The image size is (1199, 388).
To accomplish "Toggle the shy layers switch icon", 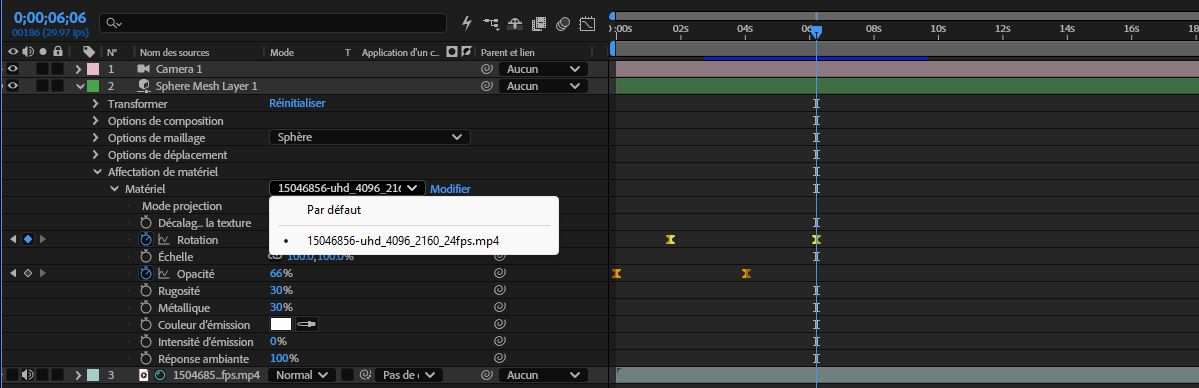I will (x=515, y=24).
